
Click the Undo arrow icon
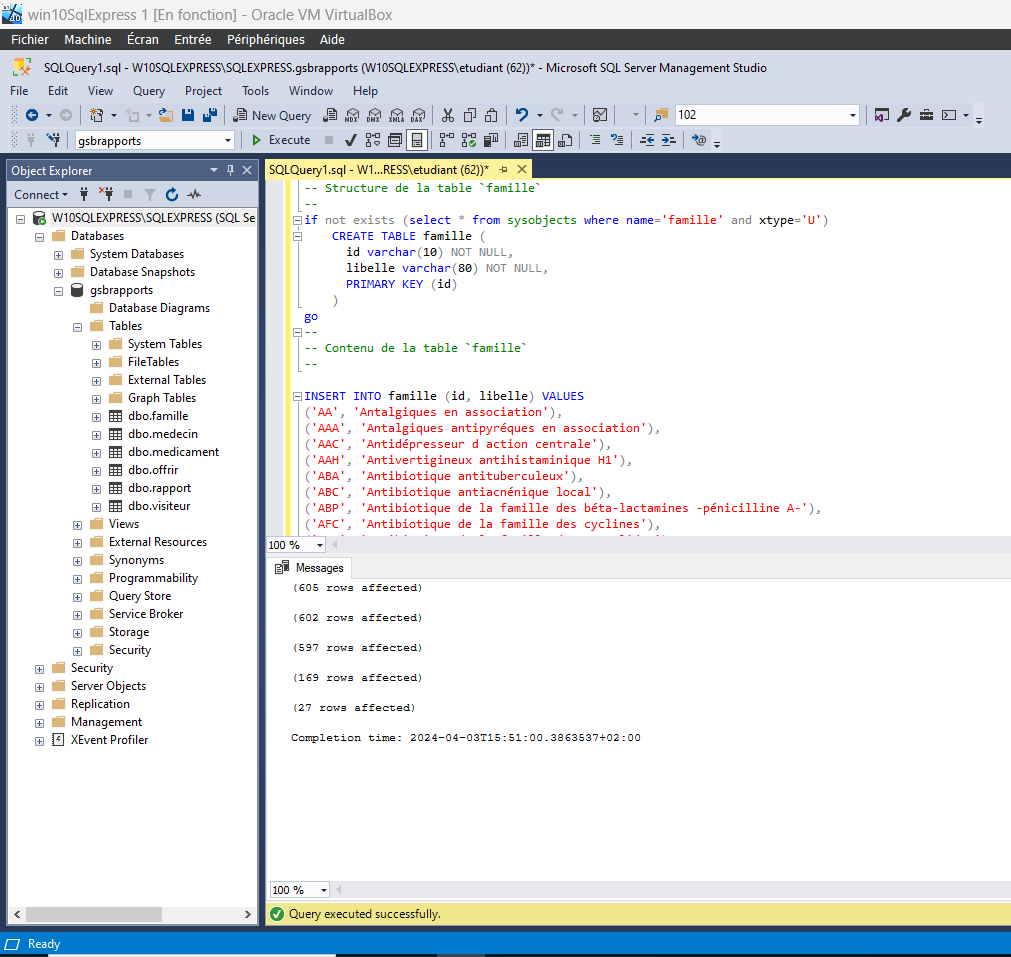coord(521,115)
